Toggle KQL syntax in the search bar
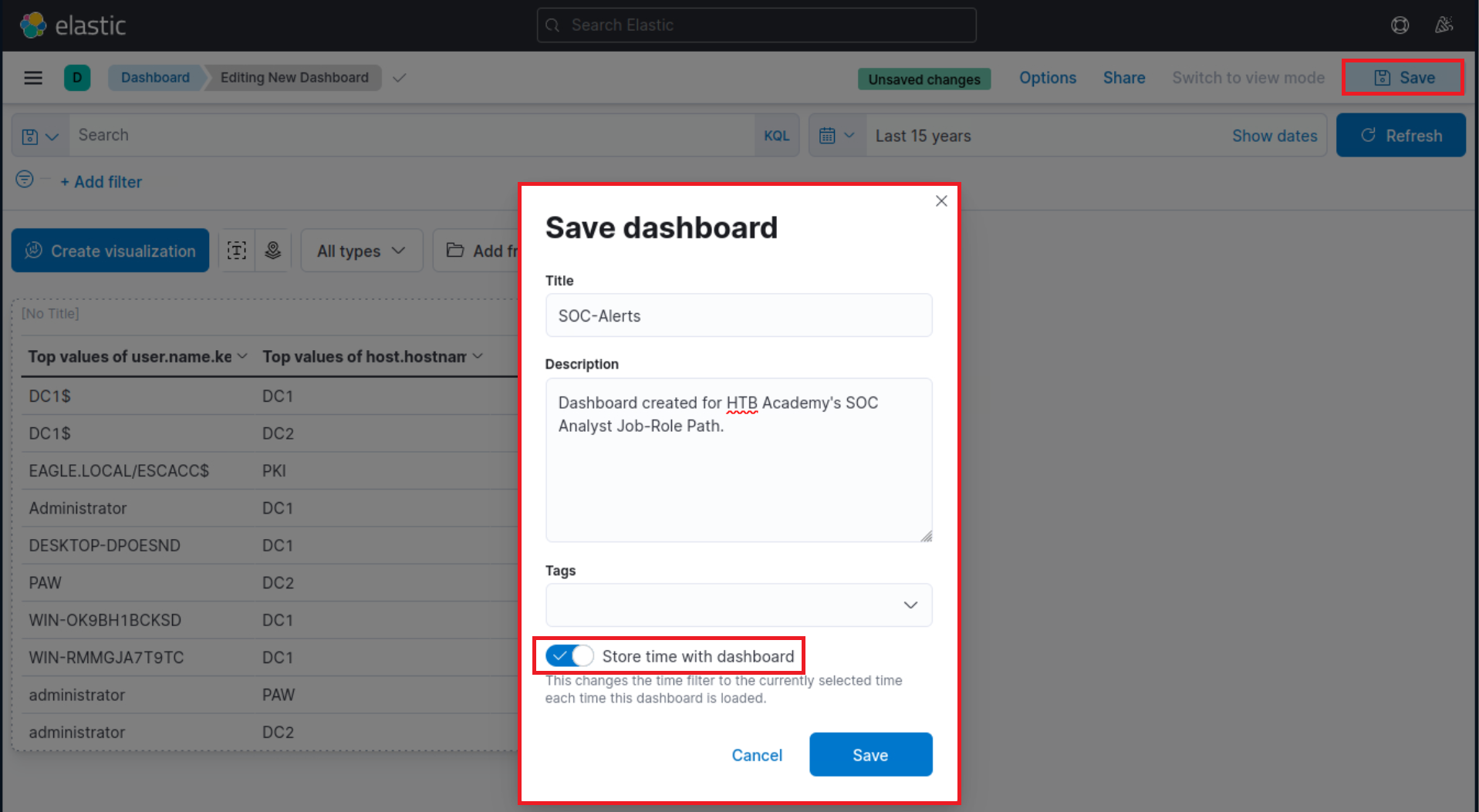This screenshot has height=812, width=1479. click(776, 135)
